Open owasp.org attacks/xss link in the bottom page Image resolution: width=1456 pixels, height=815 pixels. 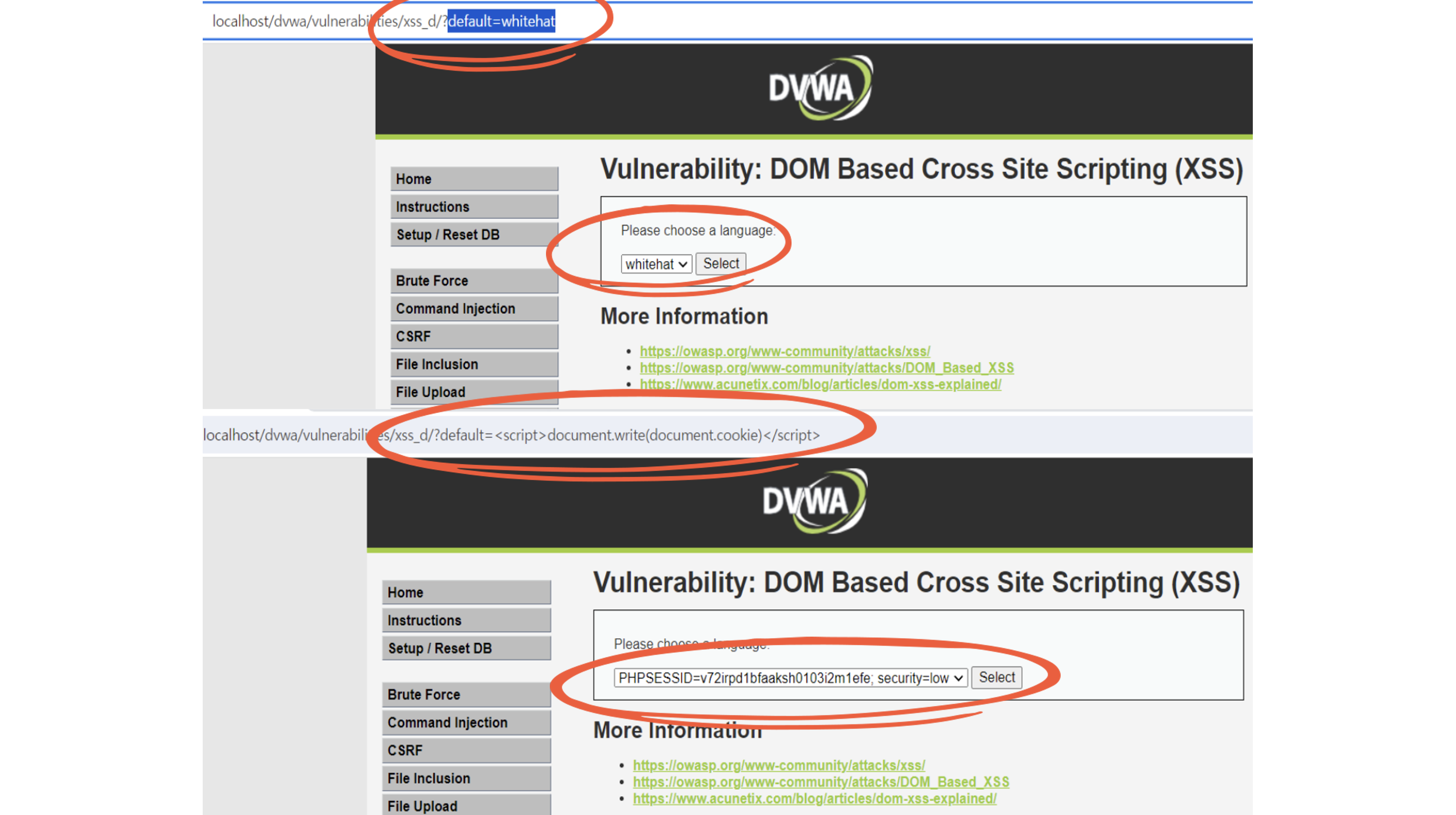(x=779, y=765)
